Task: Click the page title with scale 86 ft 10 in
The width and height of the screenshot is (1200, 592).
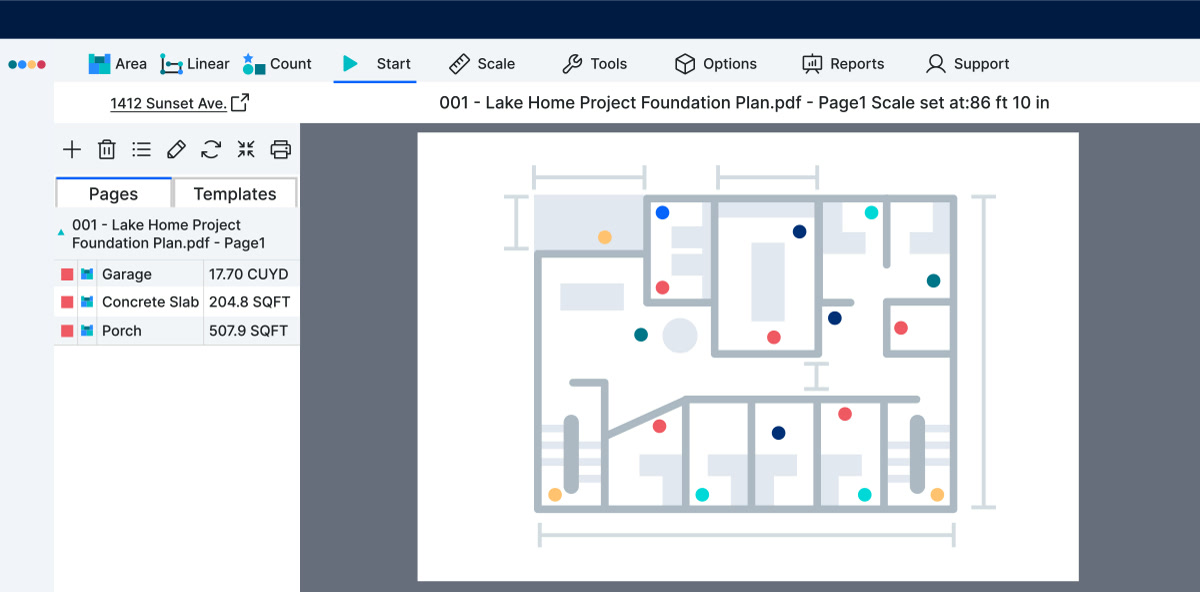Action: click(744, 103)
